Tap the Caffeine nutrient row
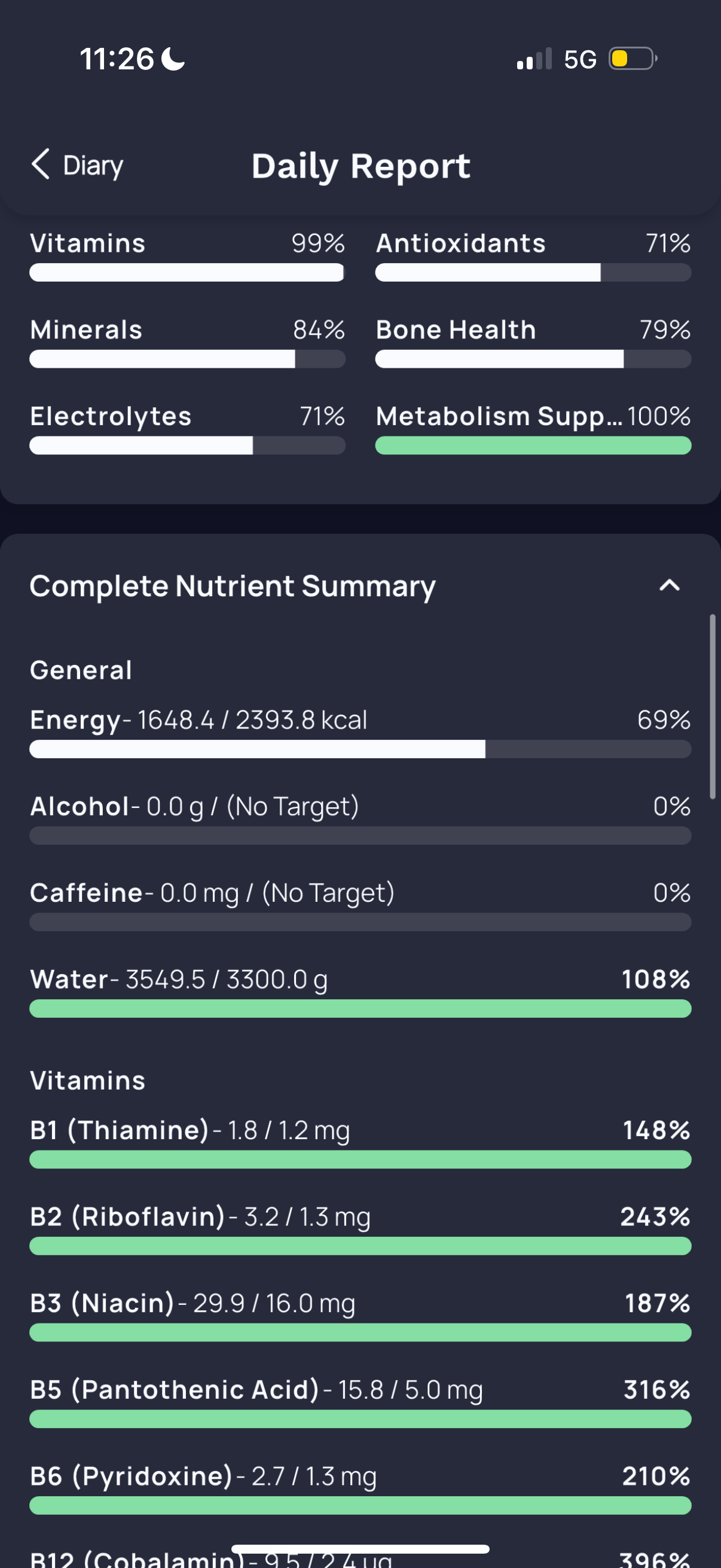The height and width of the screenshot is (1568, 721). 360,905
